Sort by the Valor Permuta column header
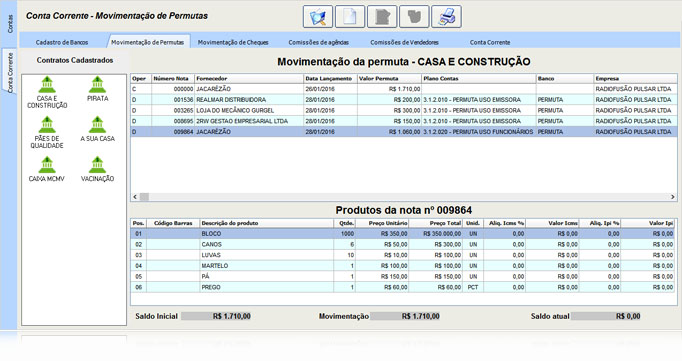The height and width of the screenshot is (361, 682). pos(389,79)
